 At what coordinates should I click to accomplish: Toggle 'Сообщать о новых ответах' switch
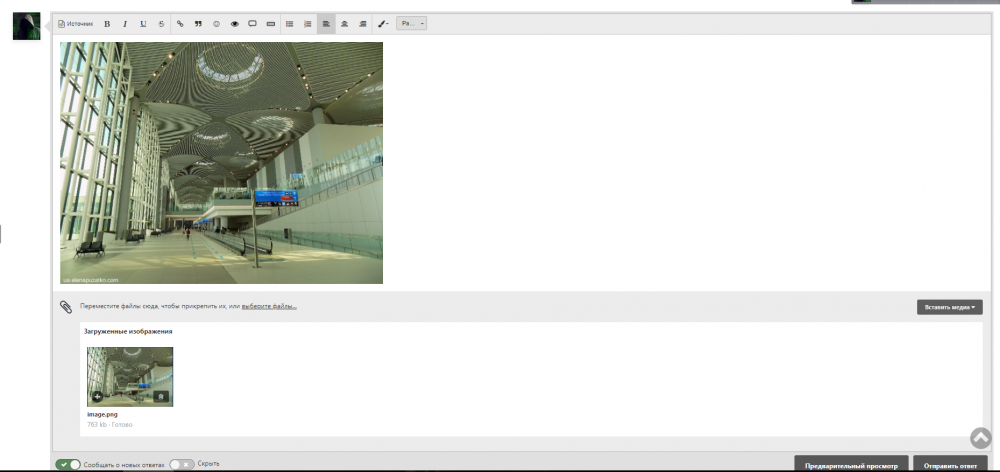pos(68,464)
